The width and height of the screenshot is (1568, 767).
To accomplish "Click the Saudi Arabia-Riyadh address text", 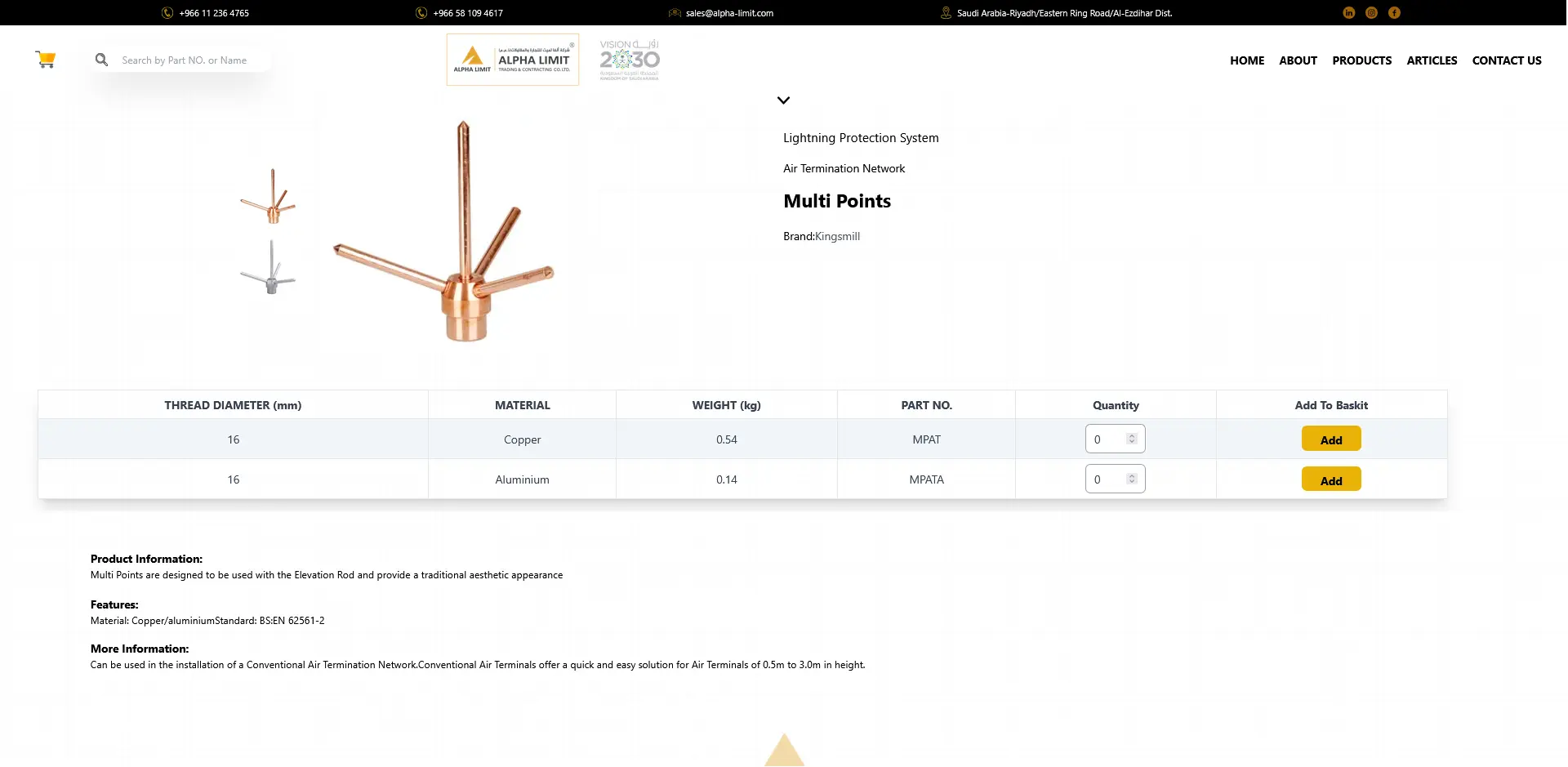I will [x=1064, y=13].
